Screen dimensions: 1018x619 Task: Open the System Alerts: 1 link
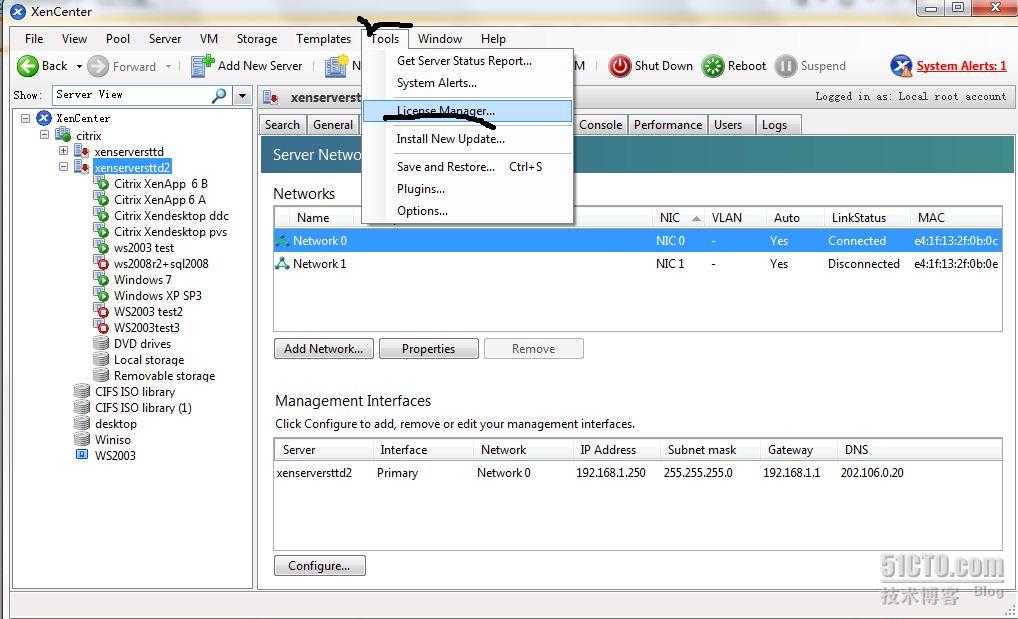961,66
